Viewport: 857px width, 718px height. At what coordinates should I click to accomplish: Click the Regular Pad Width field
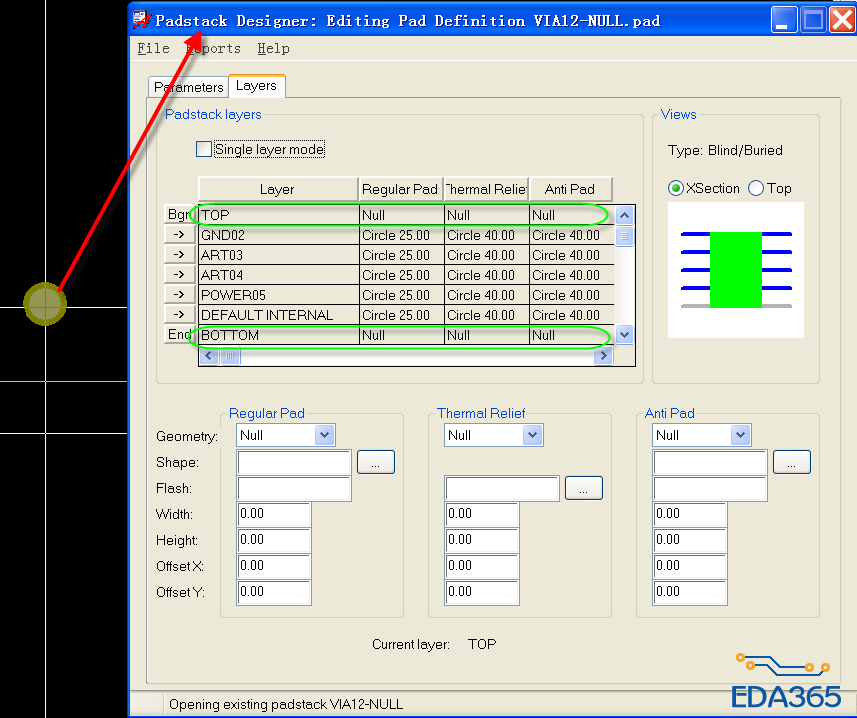click(x=274, y=514)
